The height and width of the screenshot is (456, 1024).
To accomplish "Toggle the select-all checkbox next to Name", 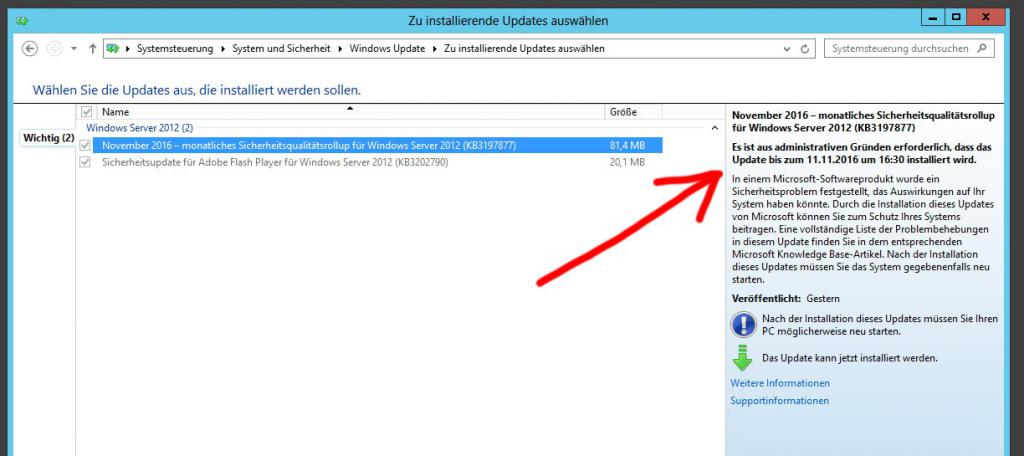I will 86,112.
